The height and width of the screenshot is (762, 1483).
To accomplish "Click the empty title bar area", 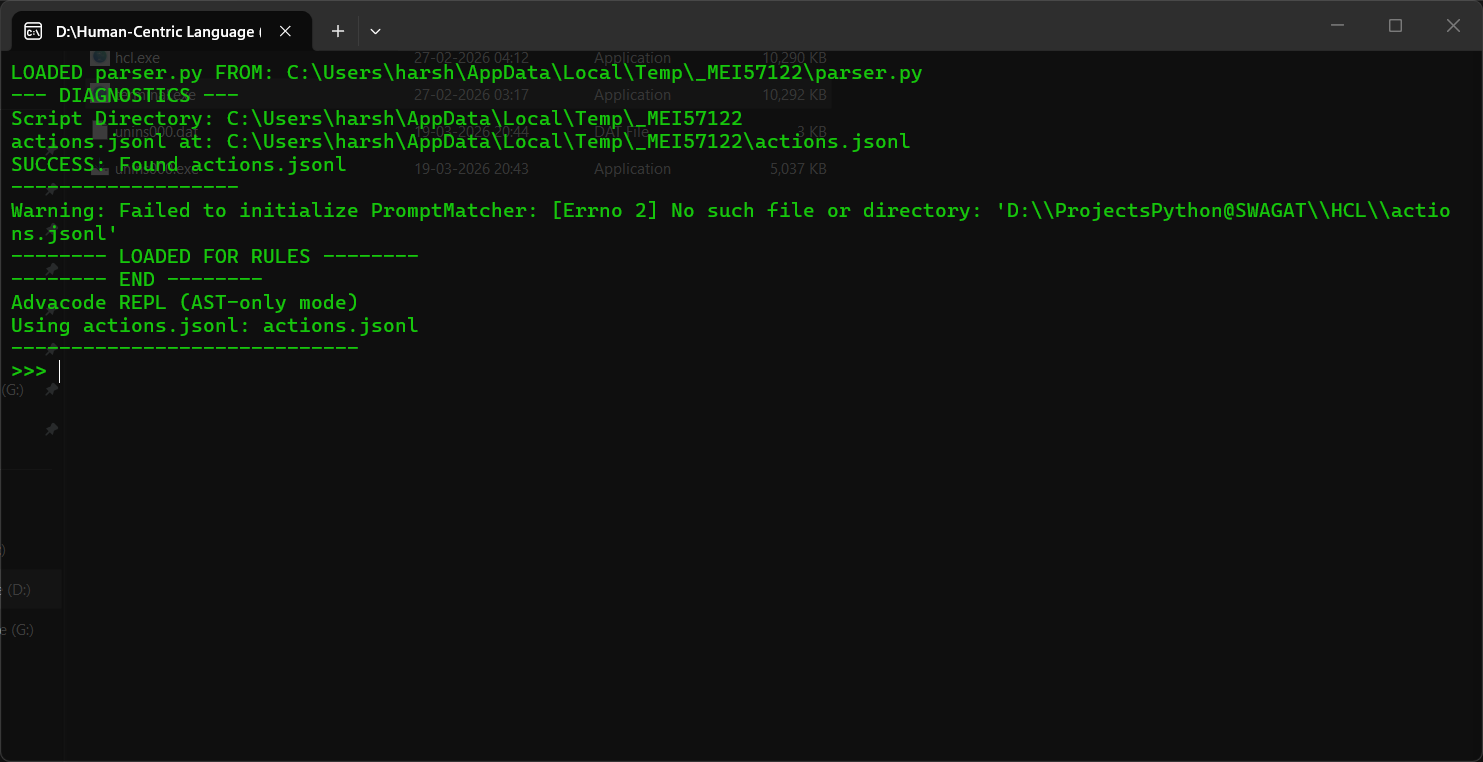I will [x=800, y=26].
